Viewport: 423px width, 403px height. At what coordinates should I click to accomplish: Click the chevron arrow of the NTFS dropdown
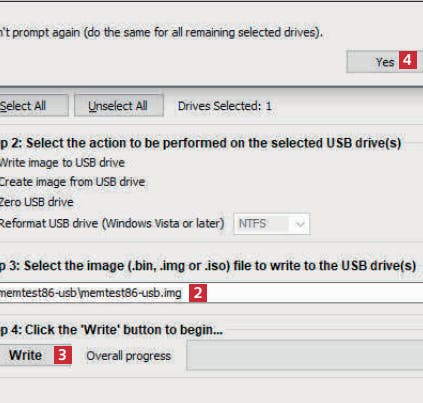point(300,224)
